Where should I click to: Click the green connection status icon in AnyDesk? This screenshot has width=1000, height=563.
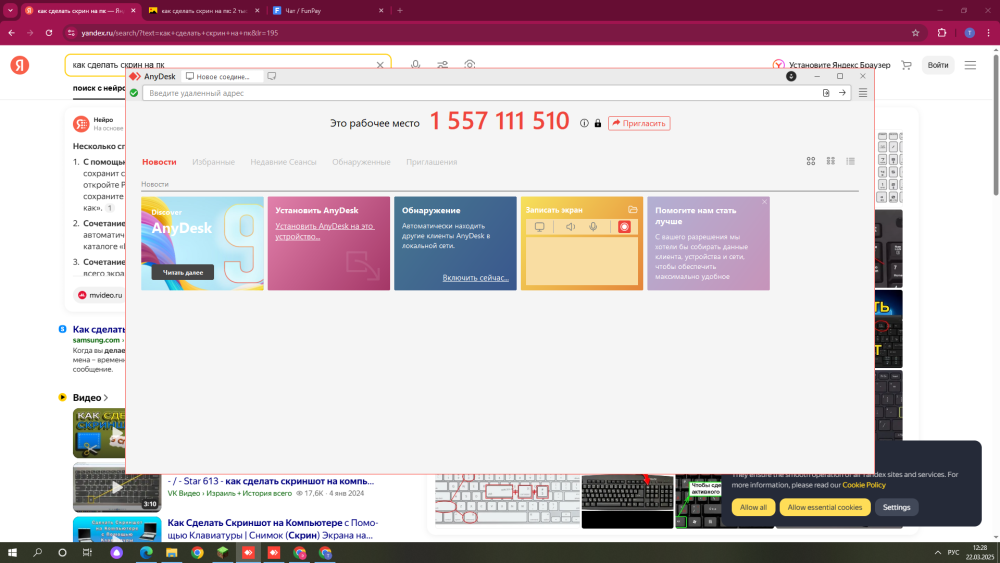(134, 93)
